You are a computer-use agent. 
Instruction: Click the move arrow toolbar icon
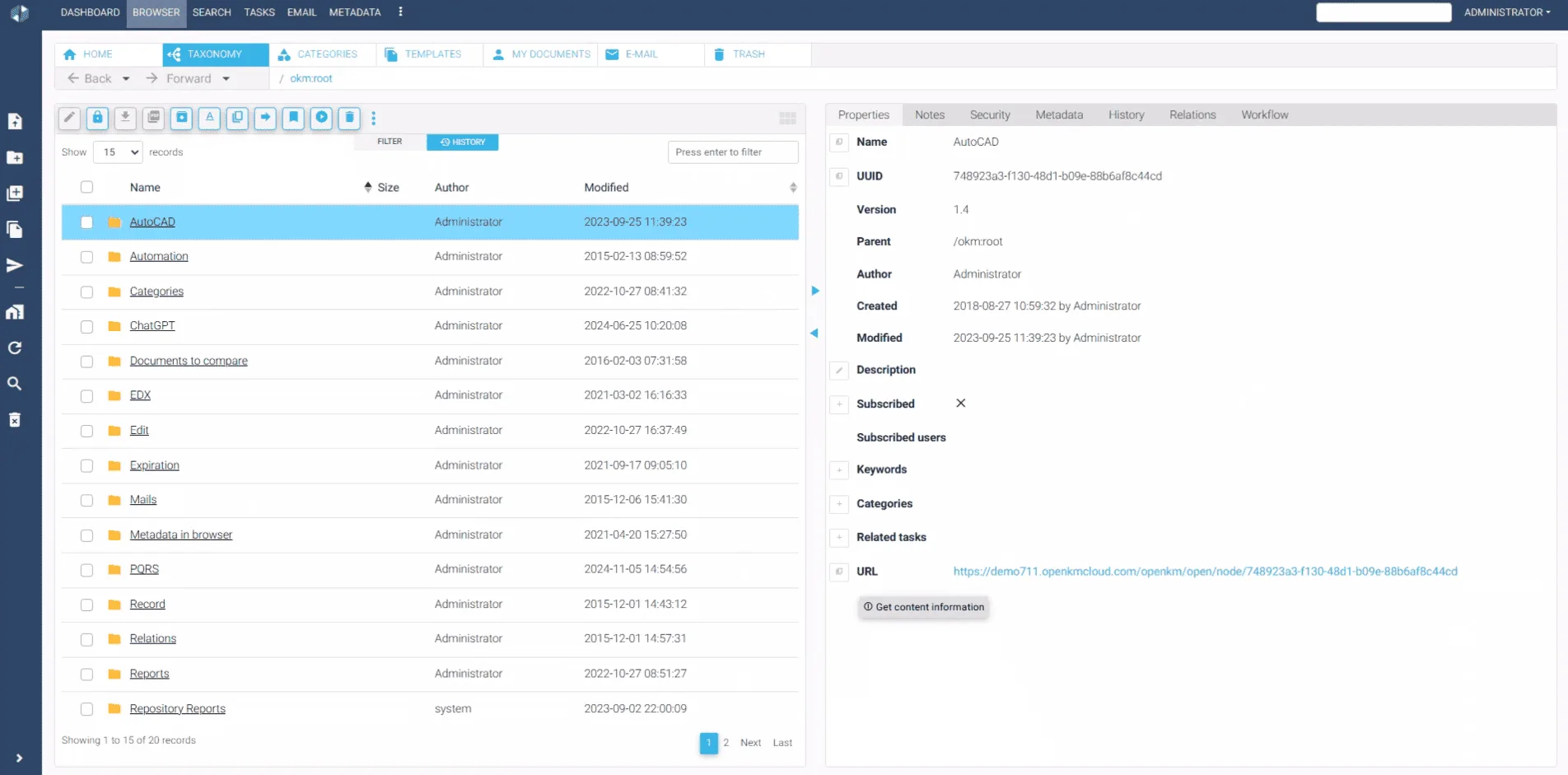[x=265, y=118]
